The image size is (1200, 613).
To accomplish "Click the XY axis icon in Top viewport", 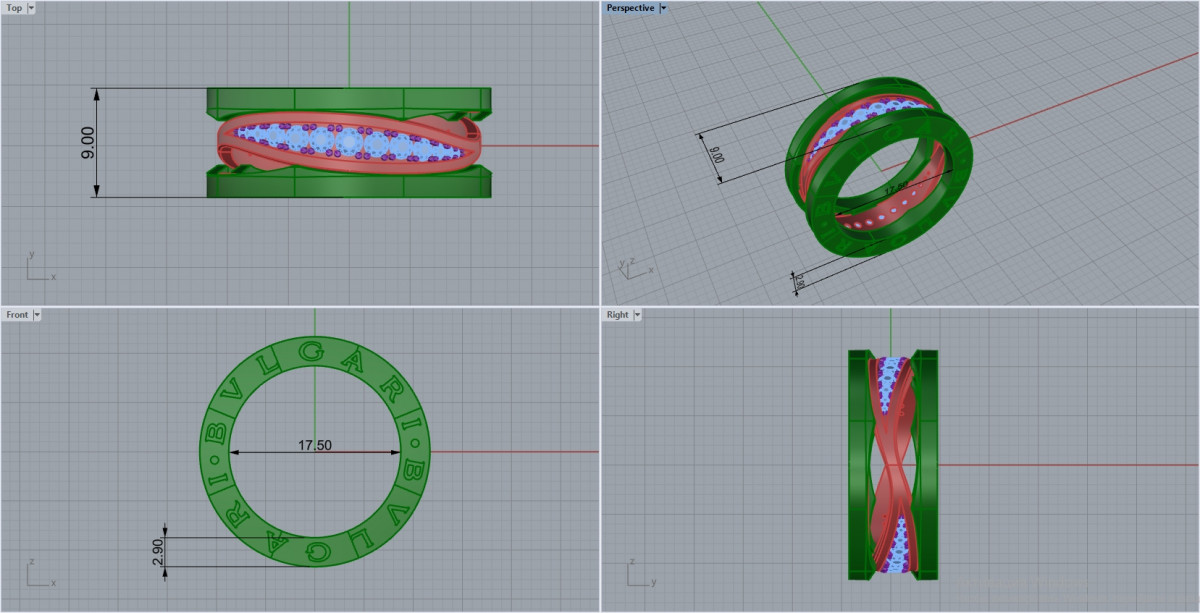I will coord(38,268).
